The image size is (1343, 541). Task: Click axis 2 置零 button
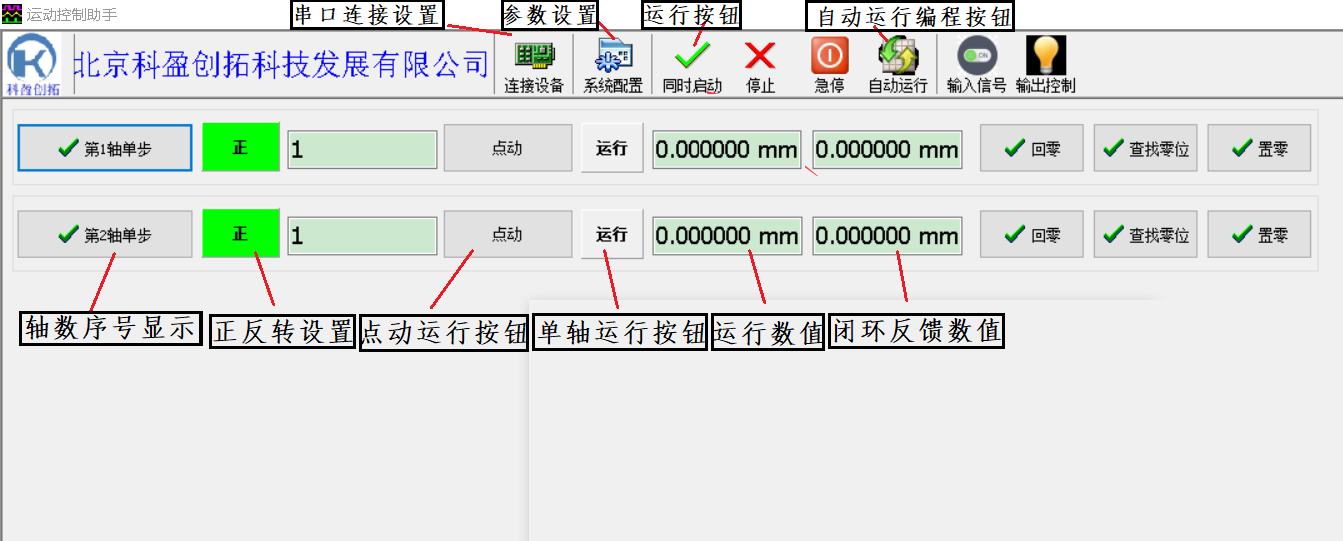point(1260,235)
